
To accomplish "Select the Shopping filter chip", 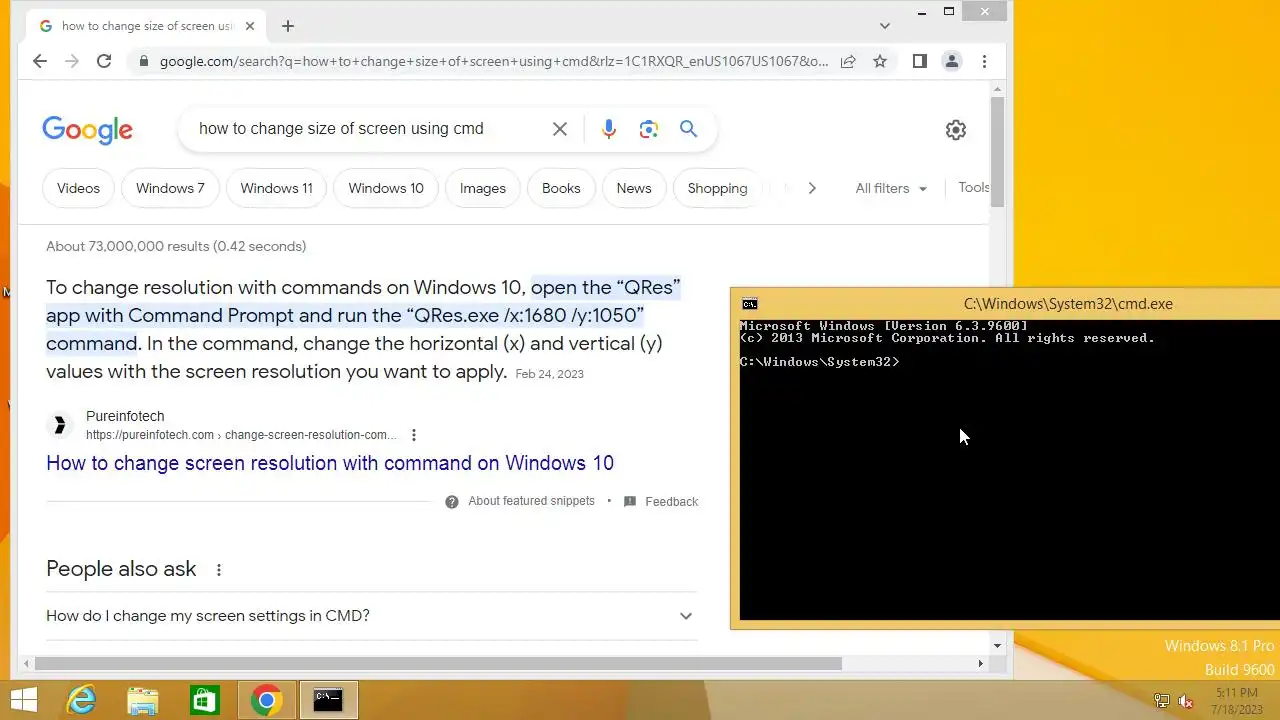I will pyautogui.click(x=717, y=188).
